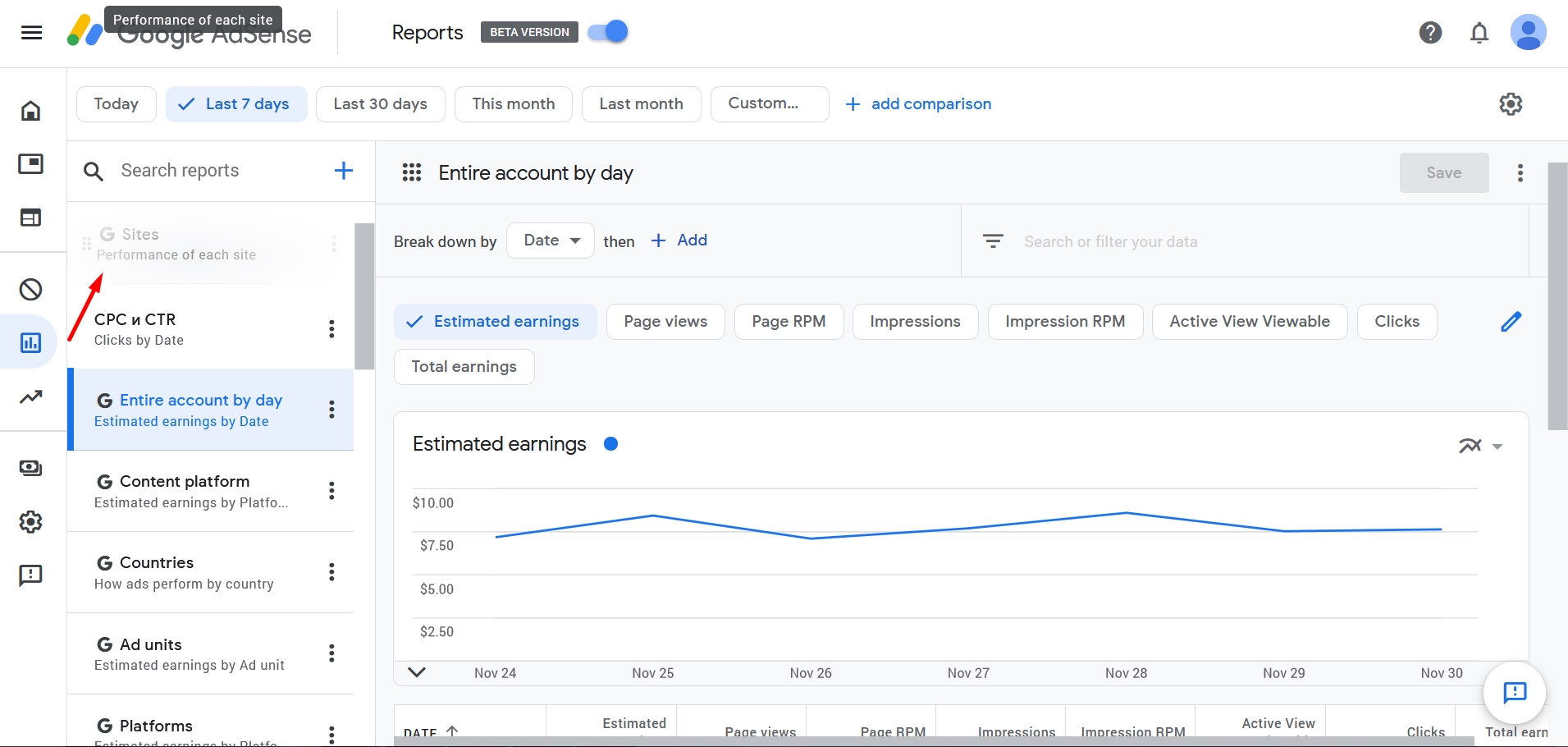Screen dimensions: 1568x747
Task: Open Brand Safety blocking controls
Action: (30, 289)
